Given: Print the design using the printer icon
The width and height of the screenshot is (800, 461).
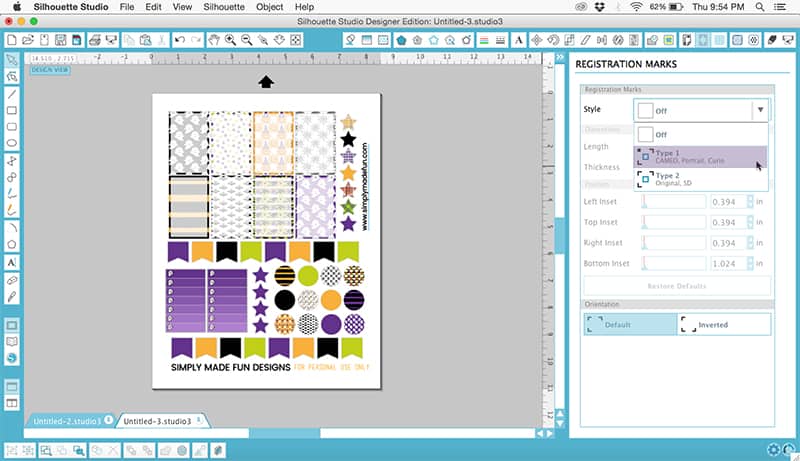Looking at the screenshot, I should [94, 40].
